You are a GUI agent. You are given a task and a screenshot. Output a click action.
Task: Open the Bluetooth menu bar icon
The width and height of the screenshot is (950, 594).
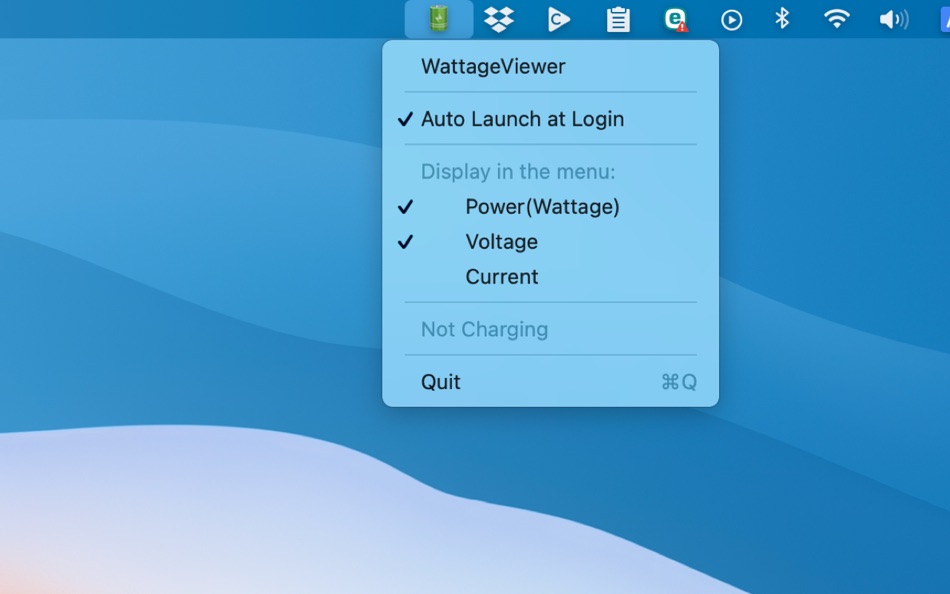782,19
